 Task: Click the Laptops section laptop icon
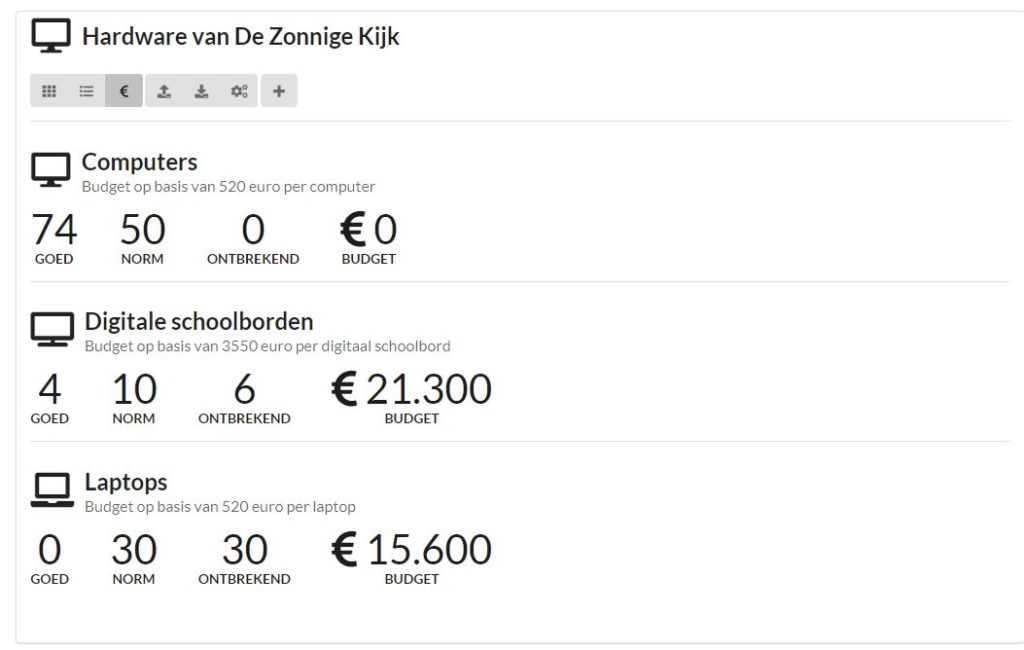[x=52, y=490]
